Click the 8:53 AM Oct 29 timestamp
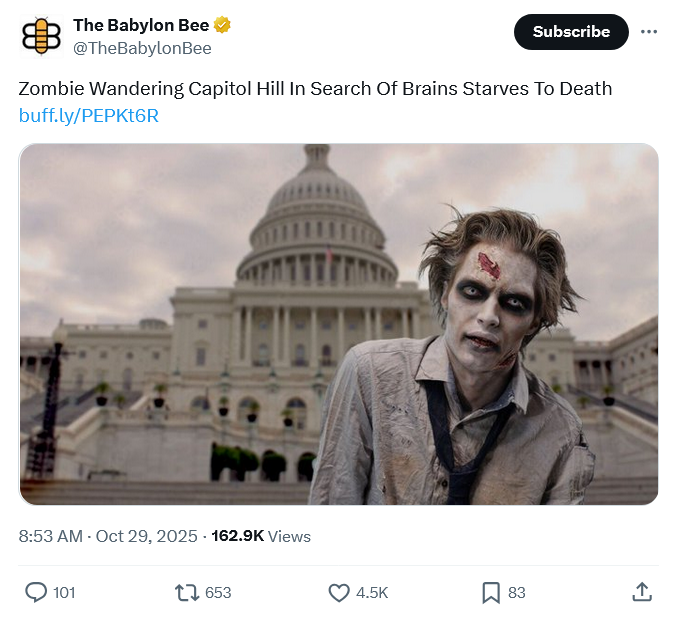 [x=108, y=536]
